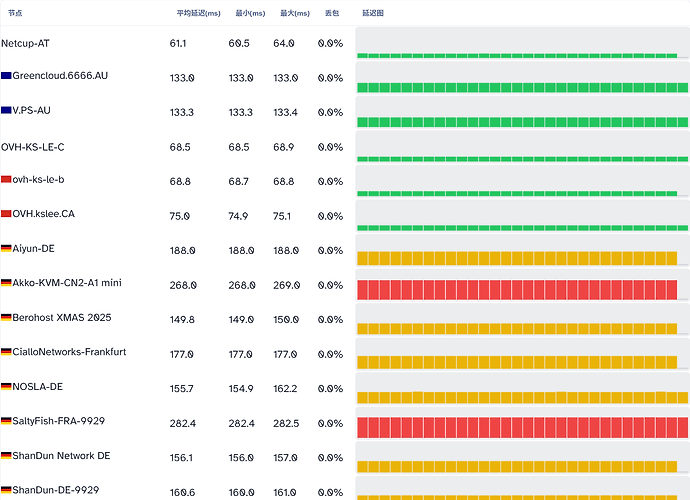690x500 pixels.
Task: Click the 156.1 average for ShanDun Network DE
Action: point(181,458)
